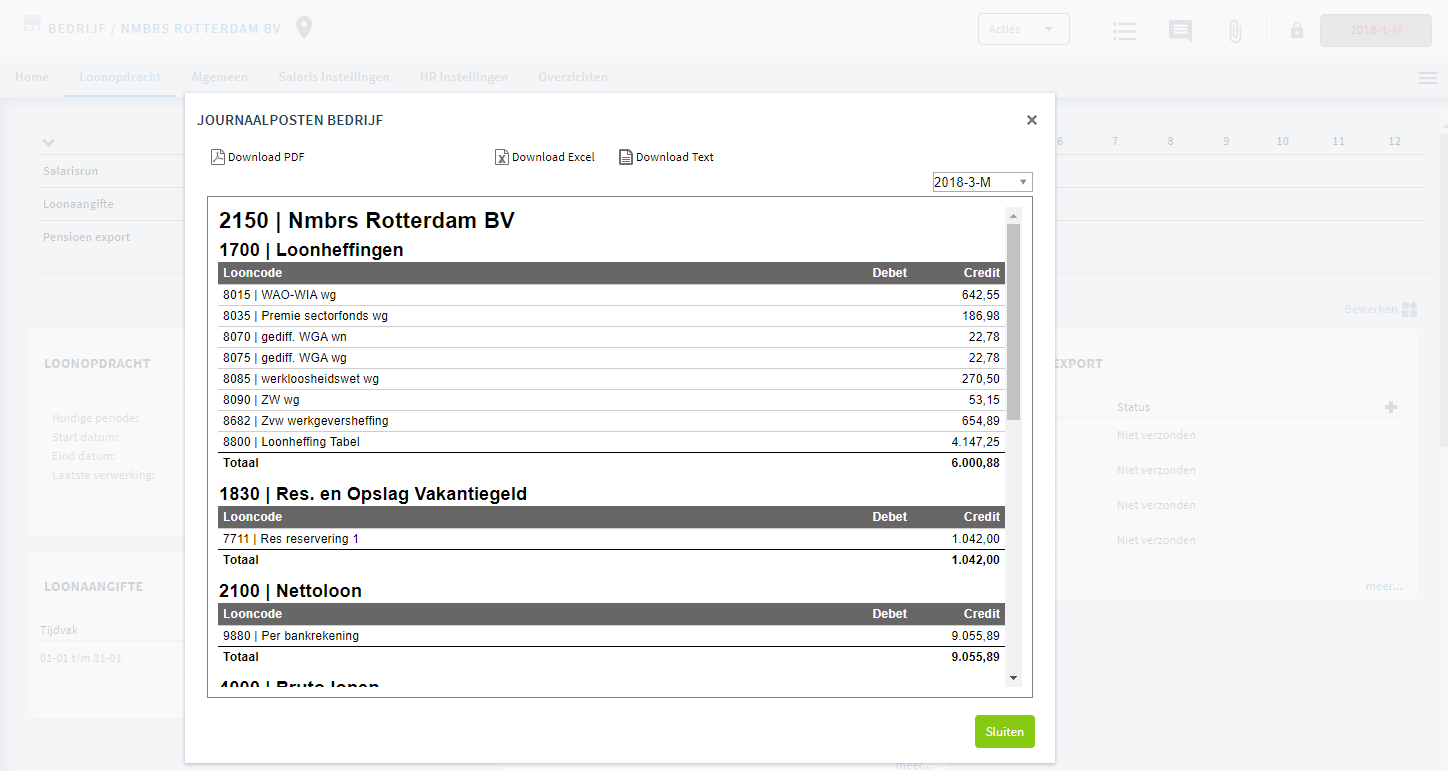Click the paperclip attachments icon
The height and width of the screenshot is (771, 1448).
pos(1235,31)
